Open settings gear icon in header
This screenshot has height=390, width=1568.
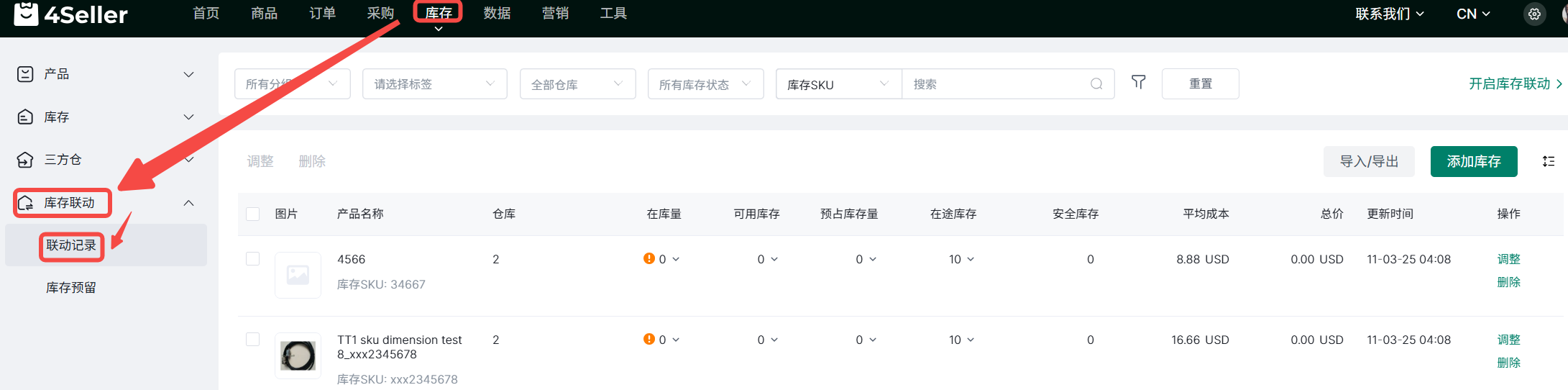coord(1534,14)
